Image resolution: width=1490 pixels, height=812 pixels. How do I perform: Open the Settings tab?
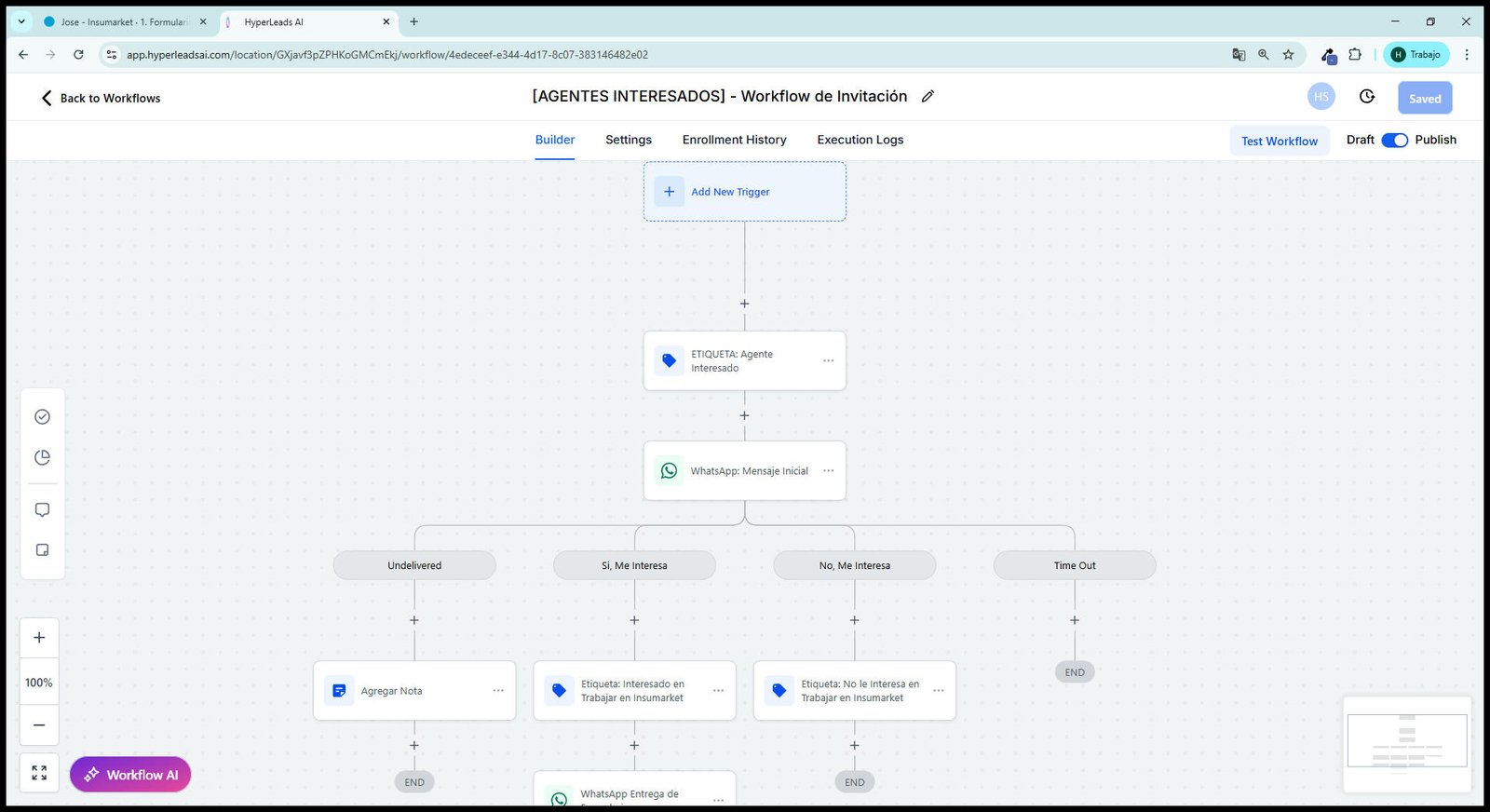click(629, 140)
